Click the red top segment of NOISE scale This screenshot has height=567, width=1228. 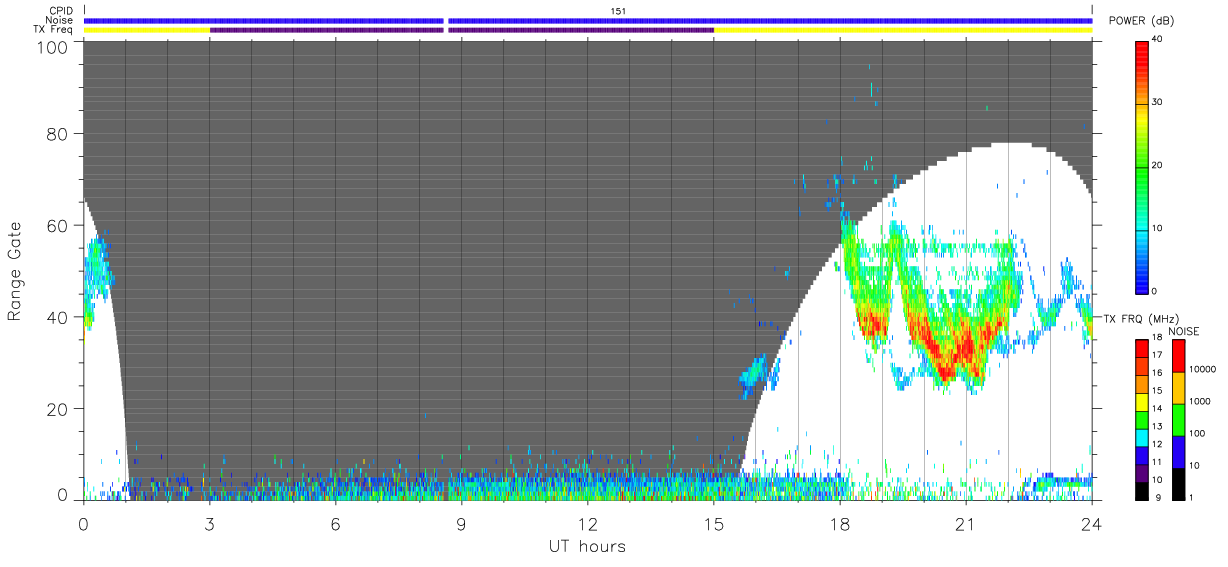(1179, 356)
